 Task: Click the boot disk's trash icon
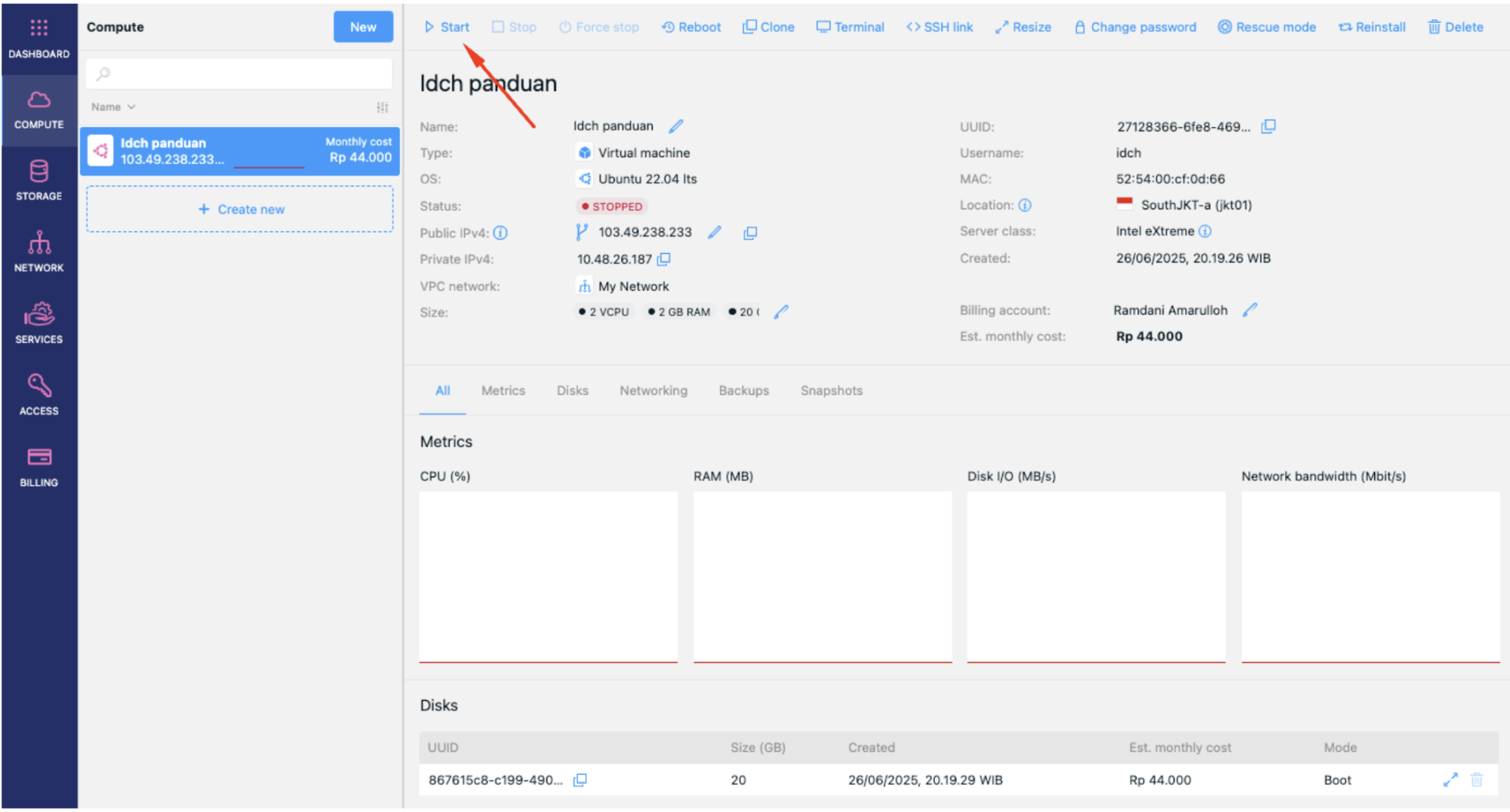point(1477,780)
